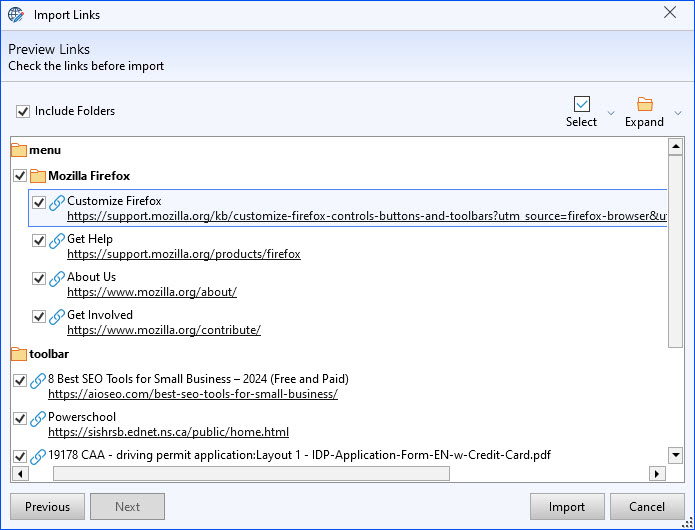The height and width of the screenshot is (530, 695).
Task: Click the Expand folder toolbar icon
Action: [644, 104]
